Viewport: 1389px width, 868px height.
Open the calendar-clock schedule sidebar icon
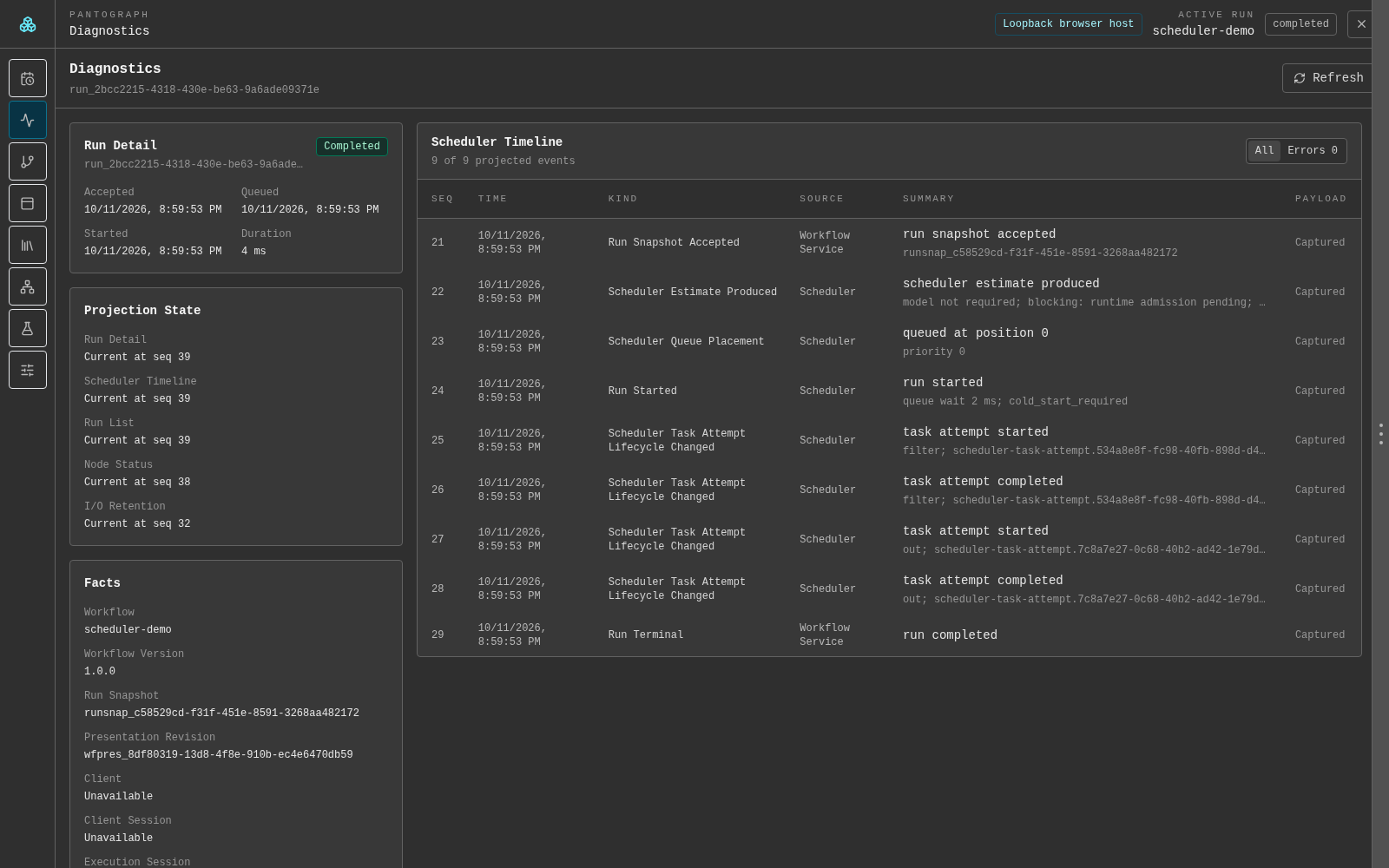[x=28, y=78]
